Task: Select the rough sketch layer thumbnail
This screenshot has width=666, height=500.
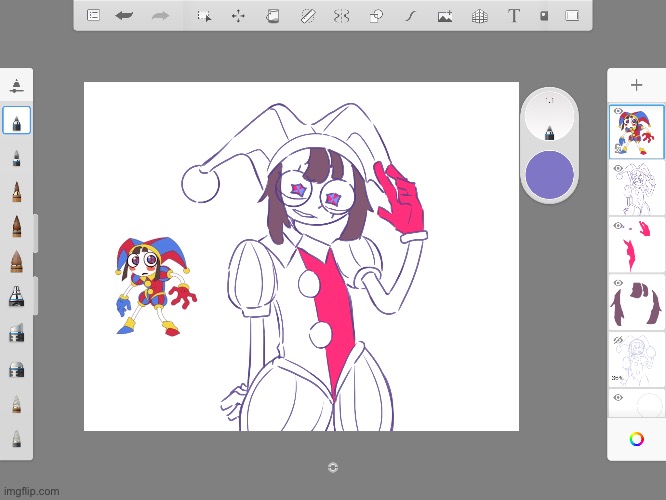Action: pos(636,360)
